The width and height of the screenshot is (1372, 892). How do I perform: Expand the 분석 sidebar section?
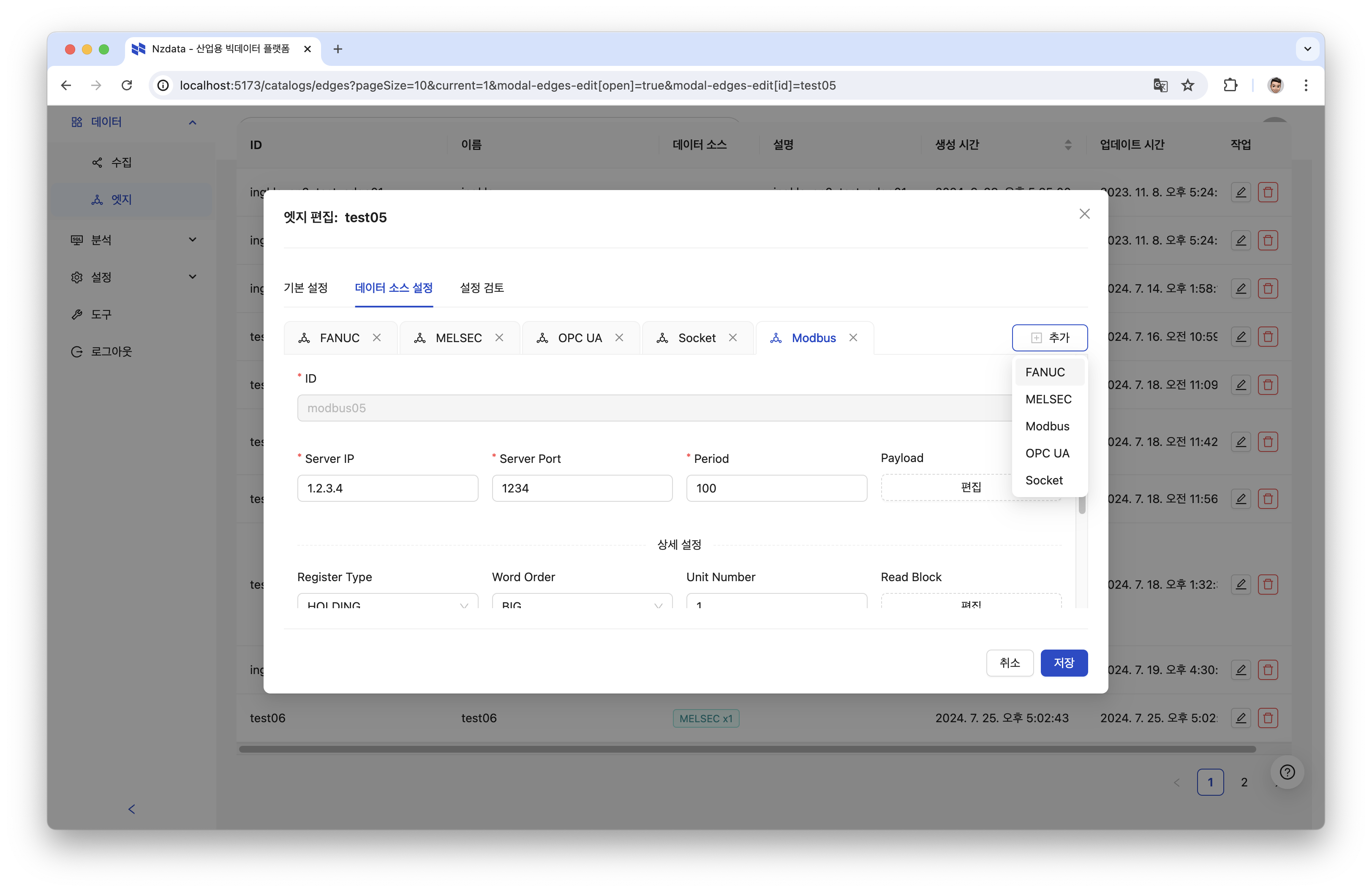coord(193,240)
